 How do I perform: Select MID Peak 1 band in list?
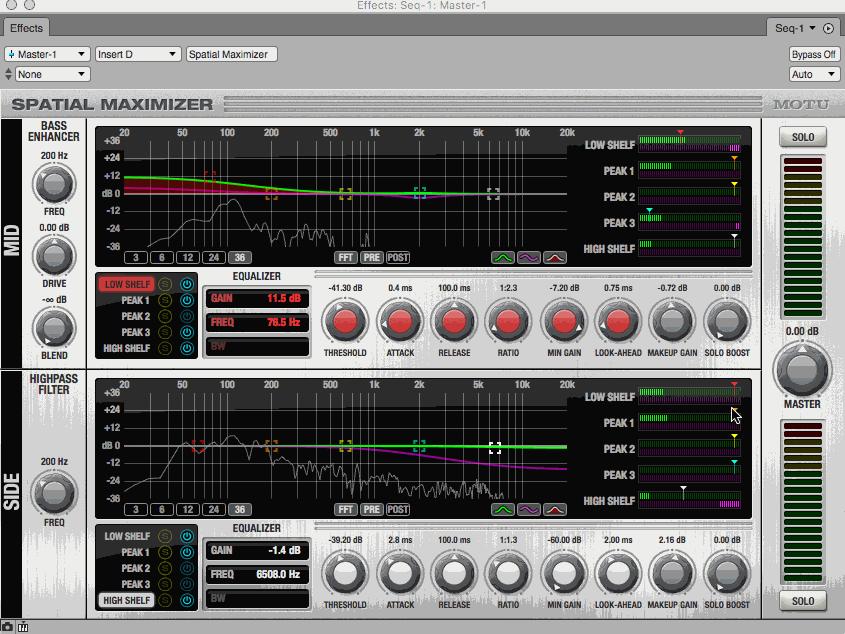(135, 300)
